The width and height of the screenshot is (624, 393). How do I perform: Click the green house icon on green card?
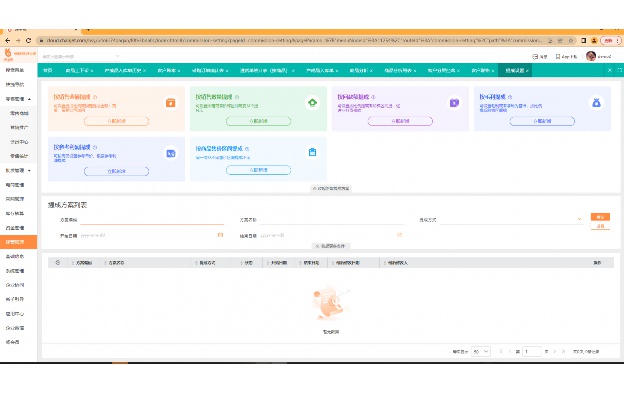312,103
